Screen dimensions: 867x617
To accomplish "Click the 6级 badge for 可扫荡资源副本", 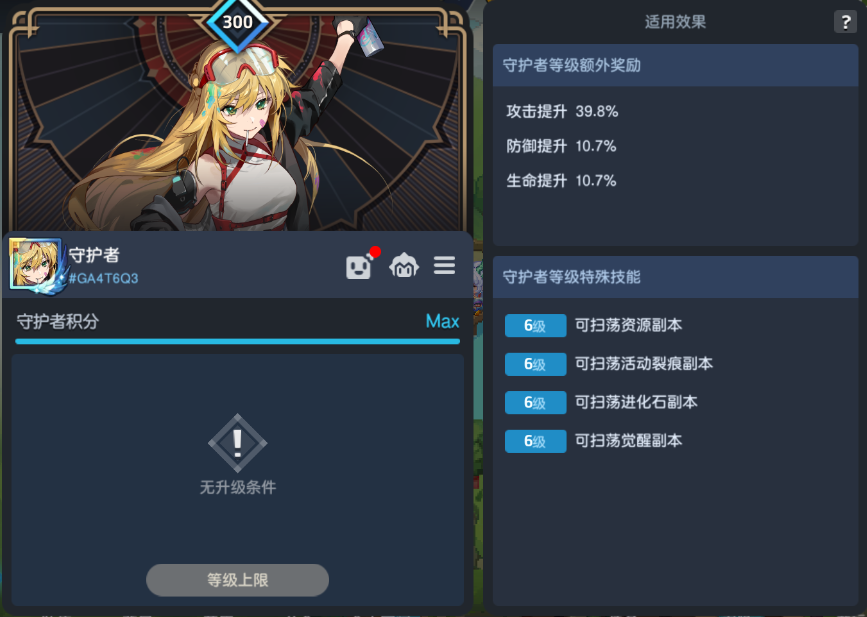I will tap(535, 326).
